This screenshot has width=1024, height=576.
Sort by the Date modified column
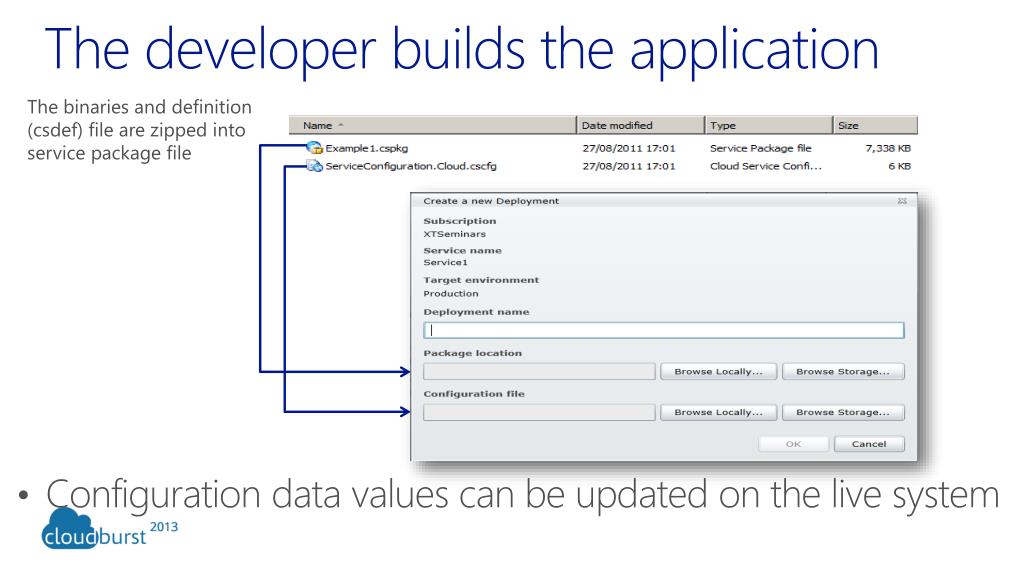coord(641,125)
